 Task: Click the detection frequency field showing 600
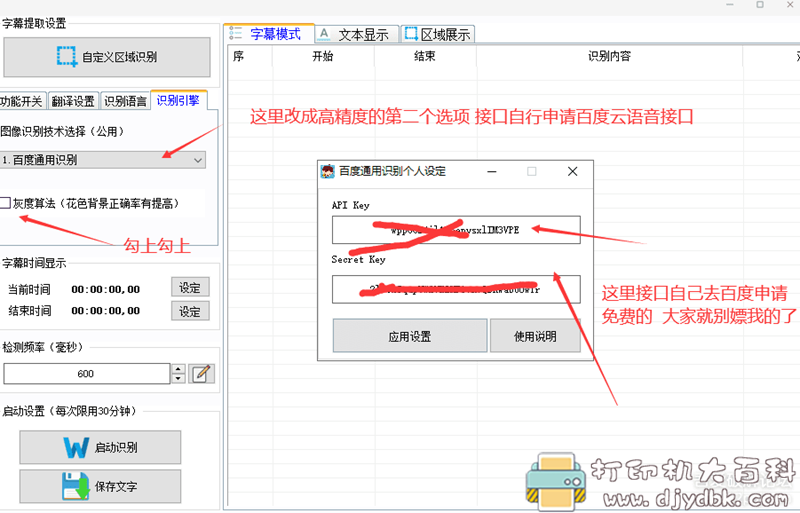click(86, 374)
